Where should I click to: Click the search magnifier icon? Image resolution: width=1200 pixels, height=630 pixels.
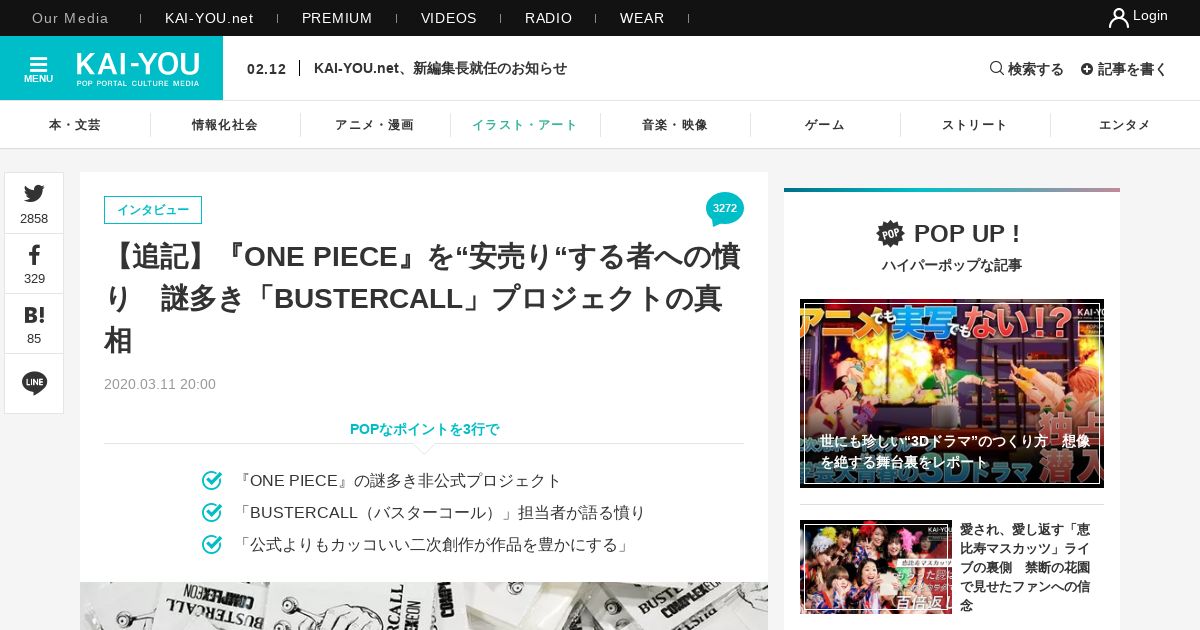pos(996,68)
